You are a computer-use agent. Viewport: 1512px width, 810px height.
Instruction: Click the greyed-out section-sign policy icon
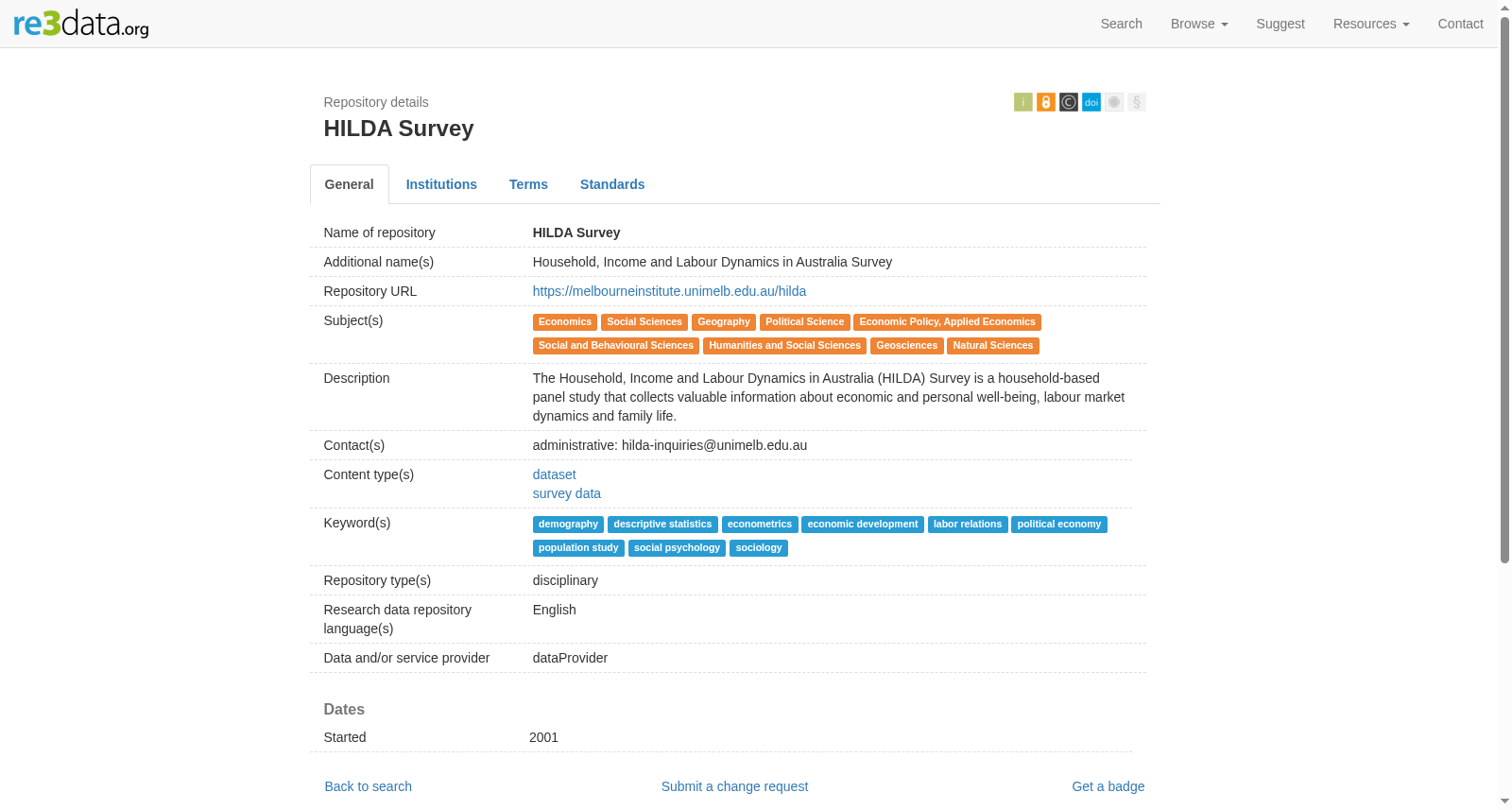coord(1136,102)
